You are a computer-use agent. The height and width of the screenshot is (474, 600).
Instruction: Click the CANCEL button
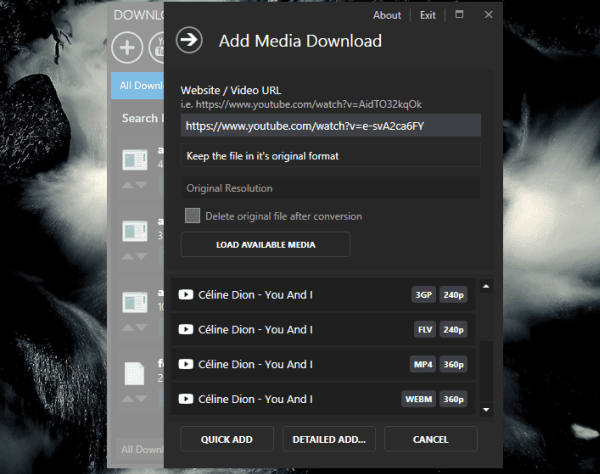pos(430,439)
